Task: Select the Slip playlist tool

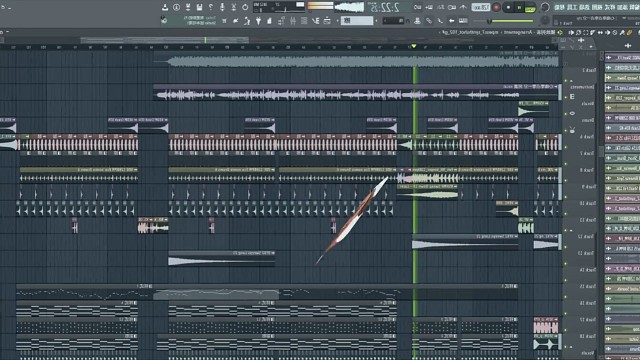Action: [600, 32]
